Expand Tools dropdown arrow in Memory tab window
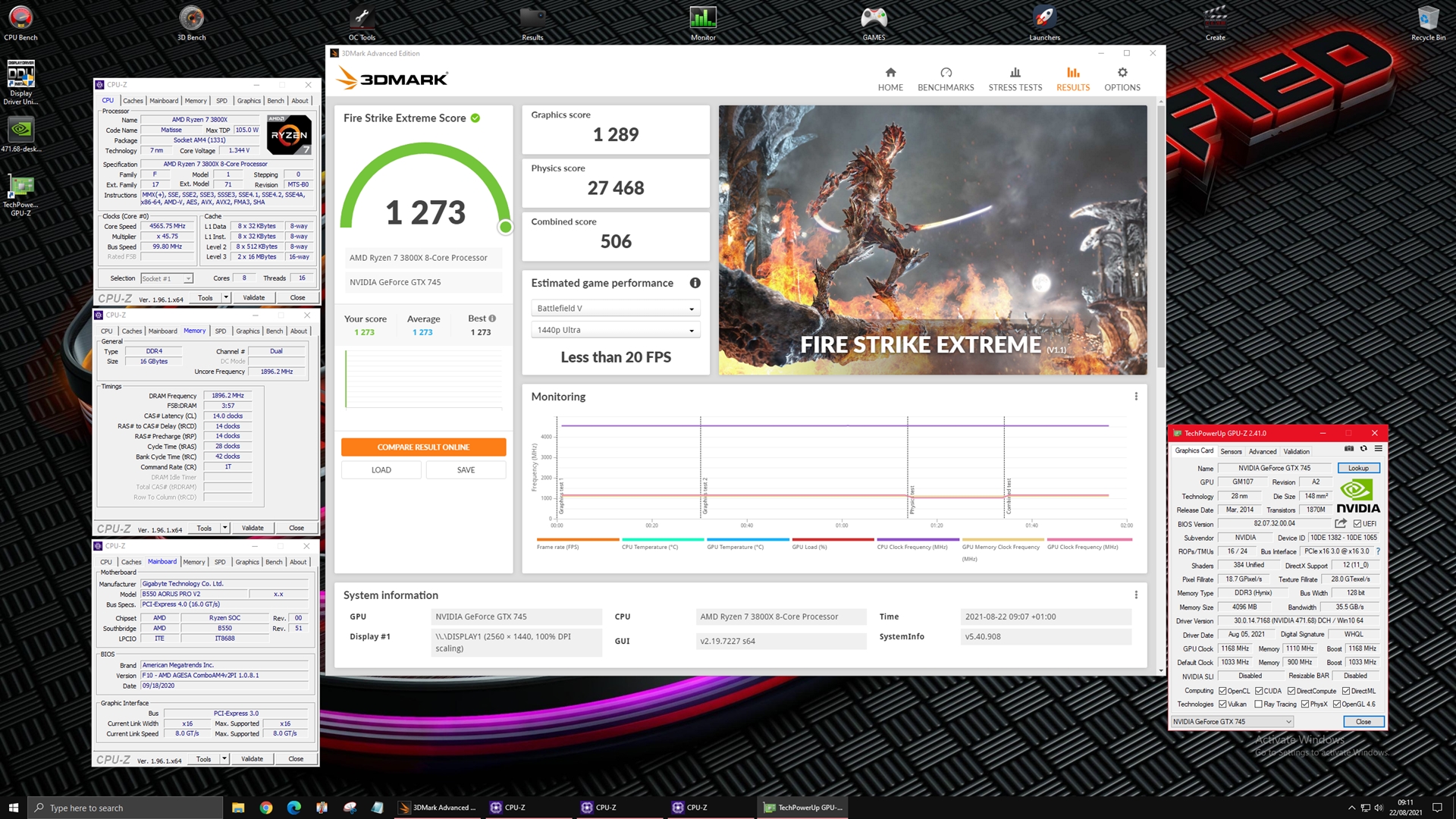The width and height of the screenshot is (1456, 819). click(225, 528)
